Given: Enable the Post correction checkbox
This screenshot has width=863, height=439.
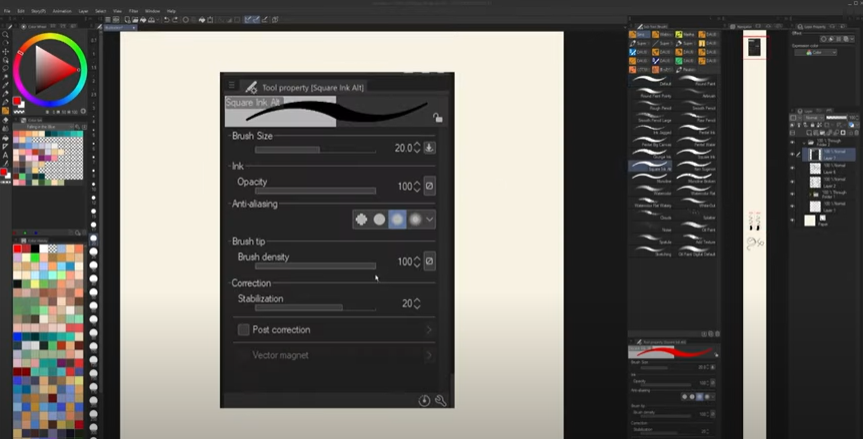Looking at the screenshot, I should tap(243, 329).
